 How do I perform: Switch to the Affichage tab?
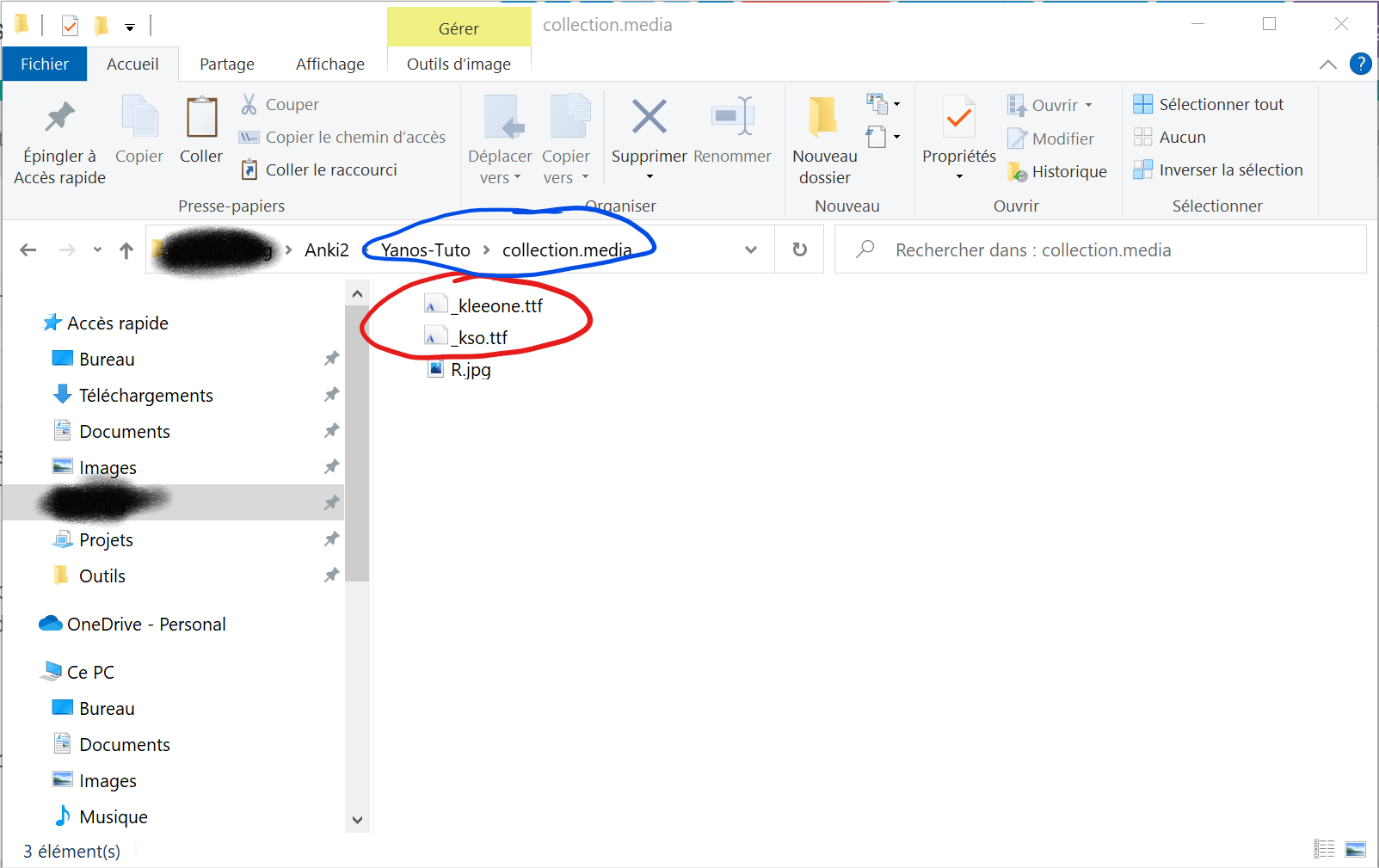point(329,63)
